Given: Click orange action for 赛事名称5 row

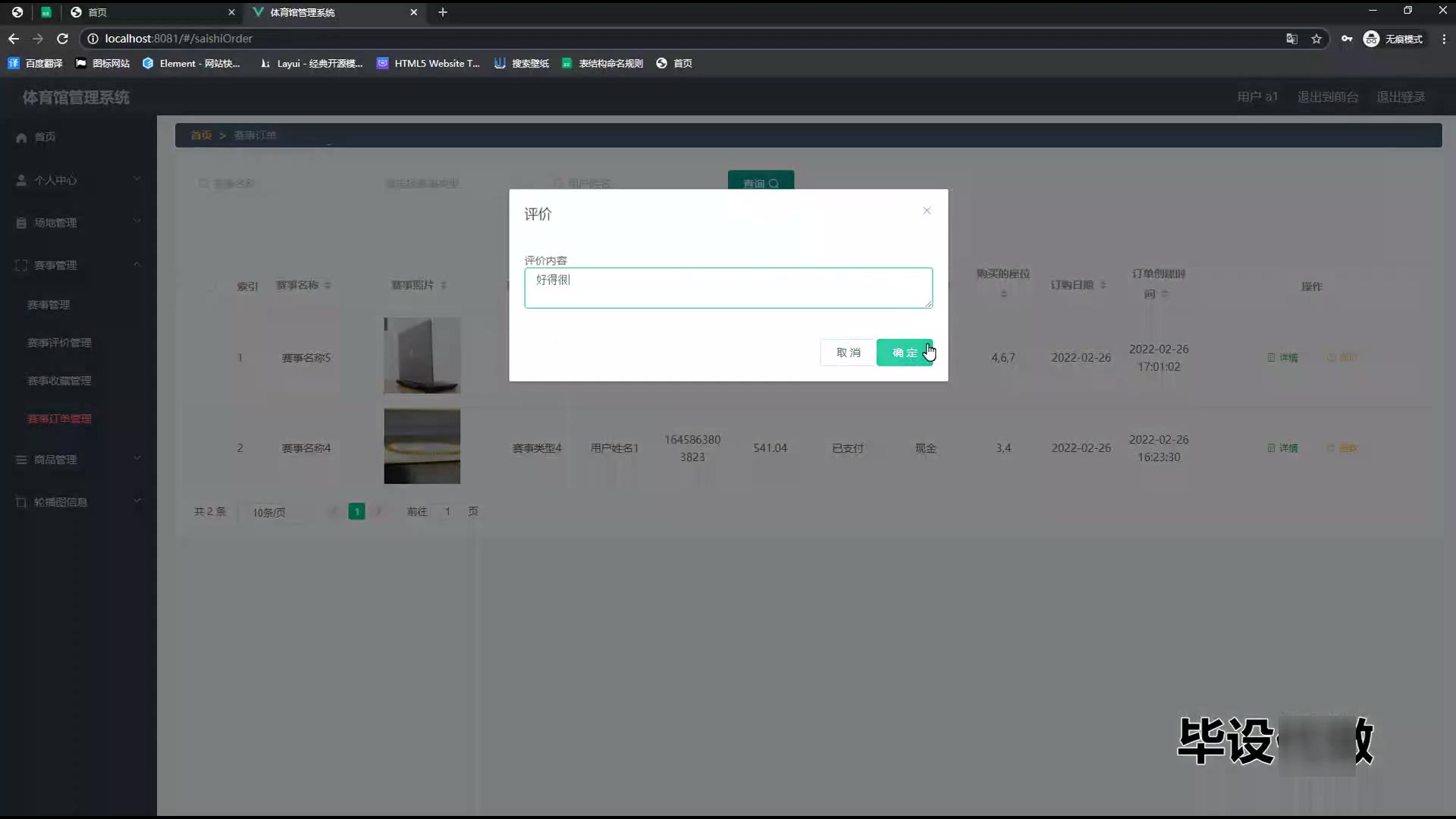Looking at the screenshot, I should point(1342,357).
